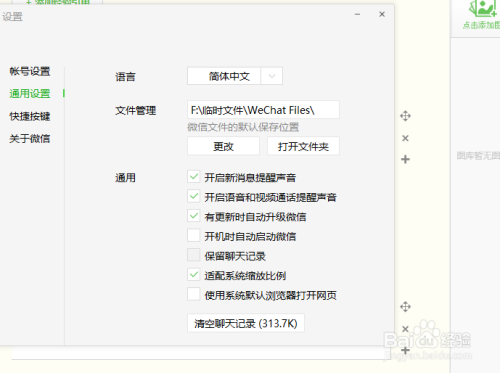The height and width of the screenshot is (373, 500).
Task: Open 关于微信 page
Action: coord(30,139)
